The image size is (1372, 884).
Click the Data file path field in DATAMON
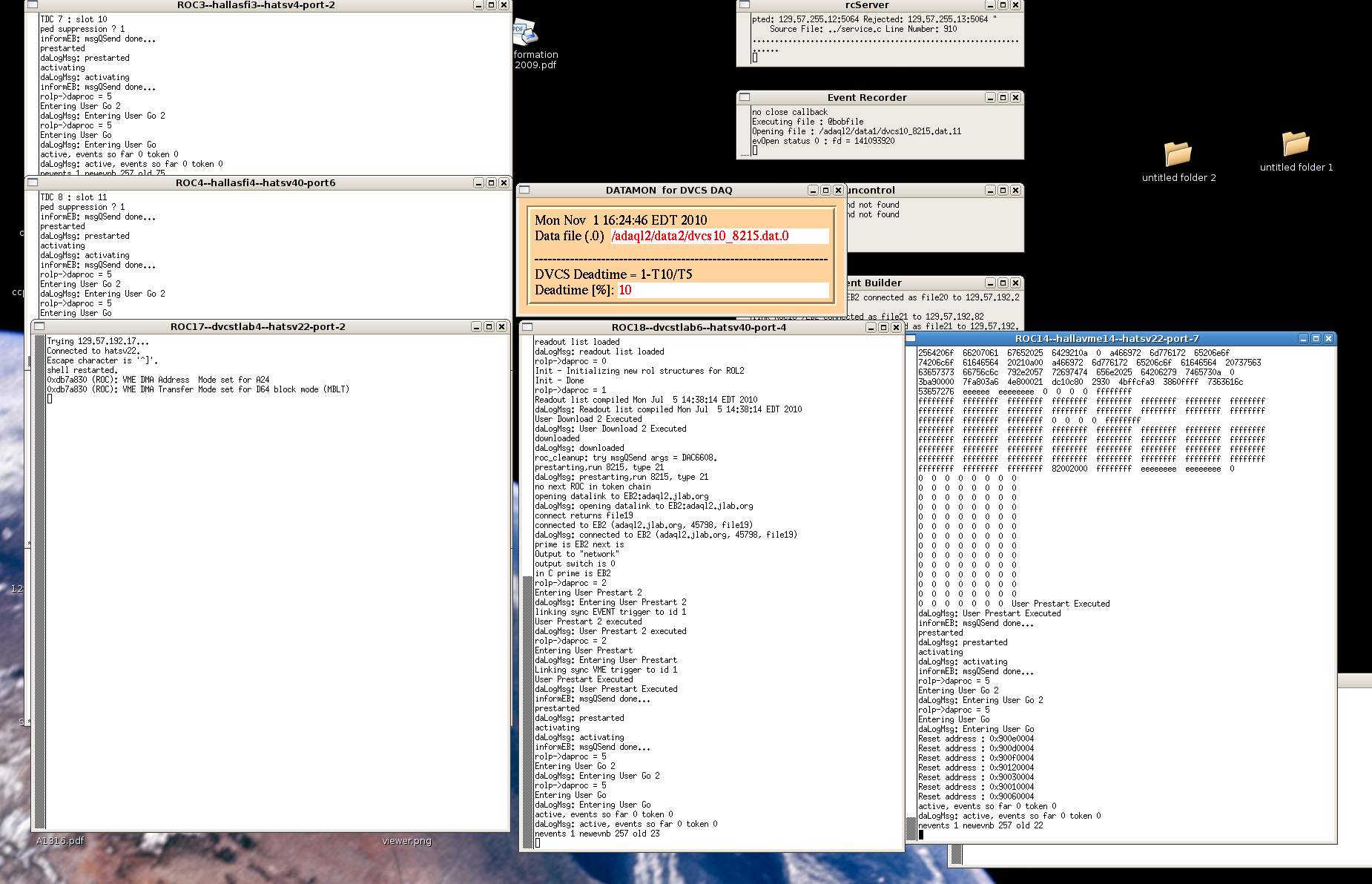tap(719, 236)
